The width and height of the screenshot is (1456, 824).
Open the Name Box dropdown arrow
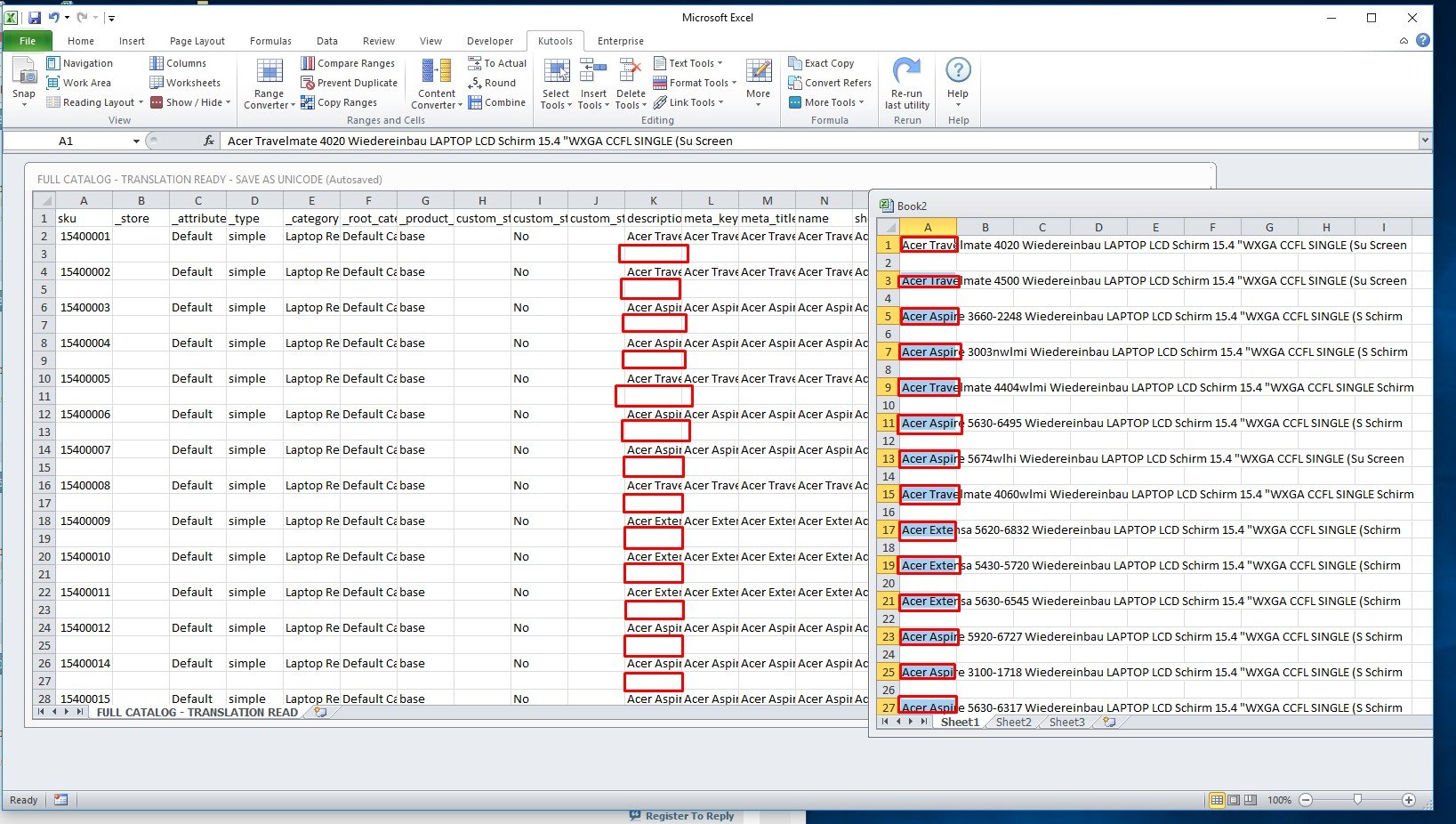tap(136, 141)
